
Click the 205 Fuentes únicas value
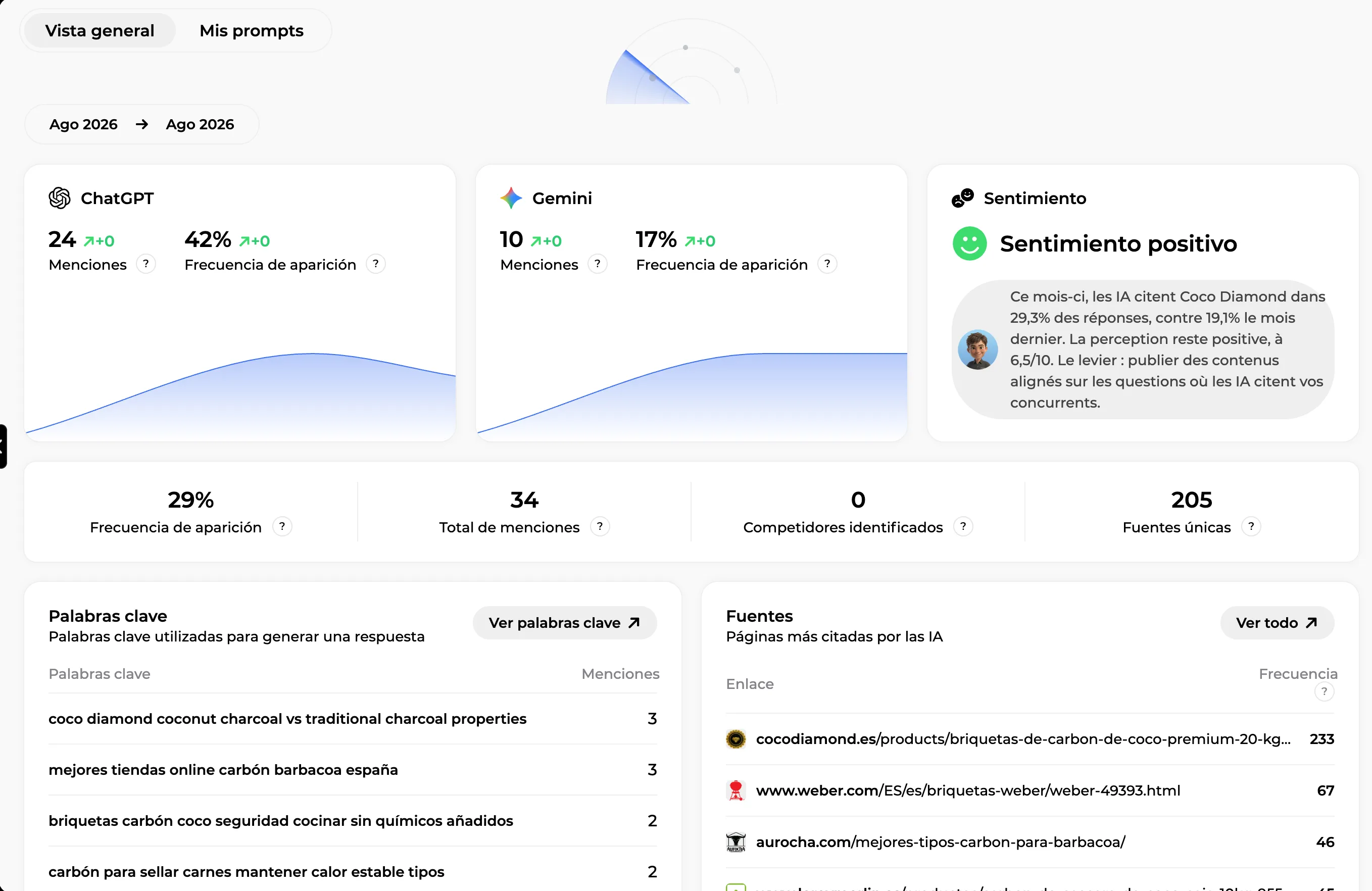1192,500
